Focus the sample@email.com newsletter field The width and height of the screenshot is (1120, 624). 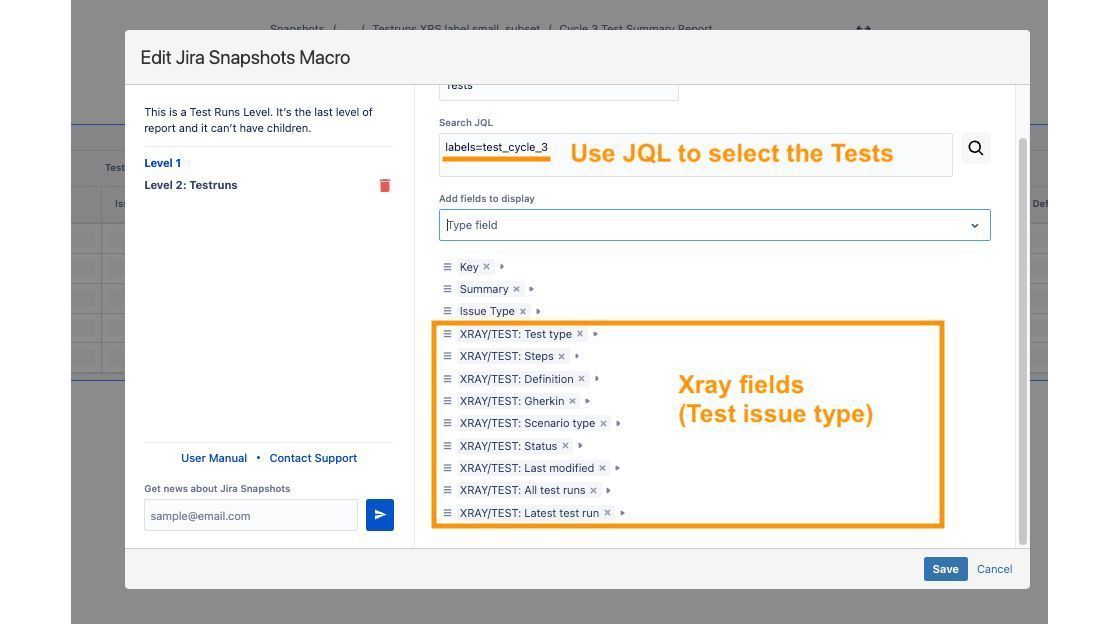(251, 515)
